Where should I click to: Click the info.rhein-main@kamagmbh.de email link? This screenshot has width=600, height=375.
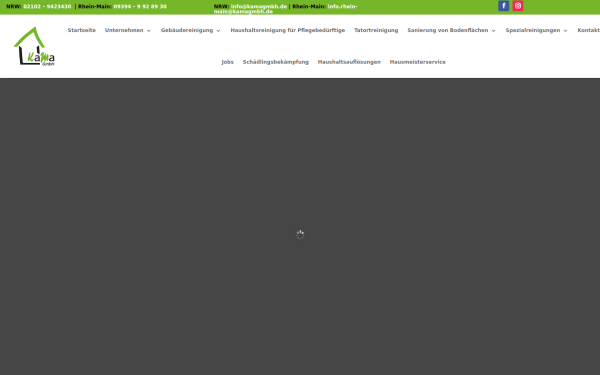point(285,9)
